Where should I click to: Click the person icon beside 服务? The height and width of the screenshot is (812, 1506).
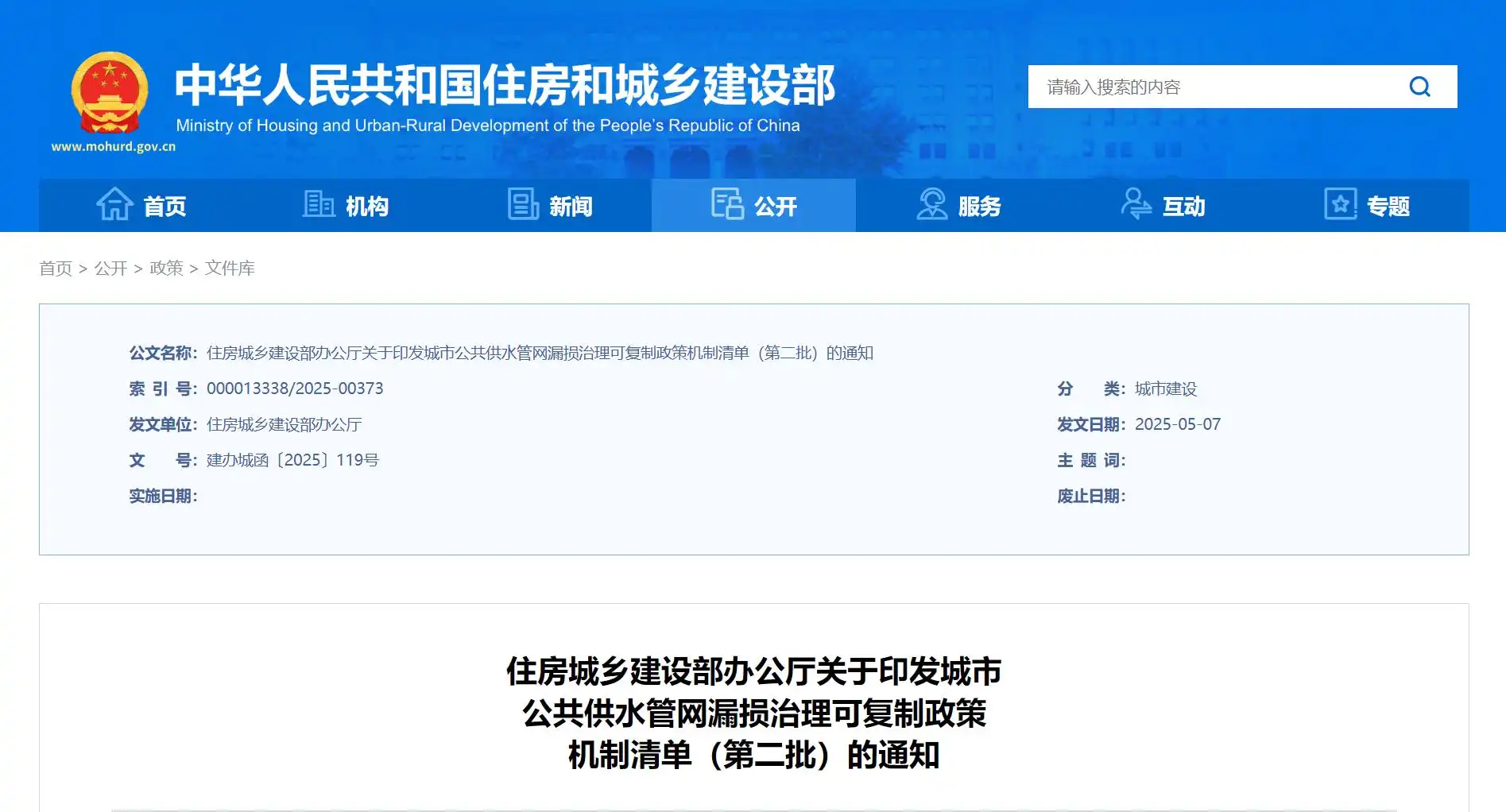click(x=931, y=204)
